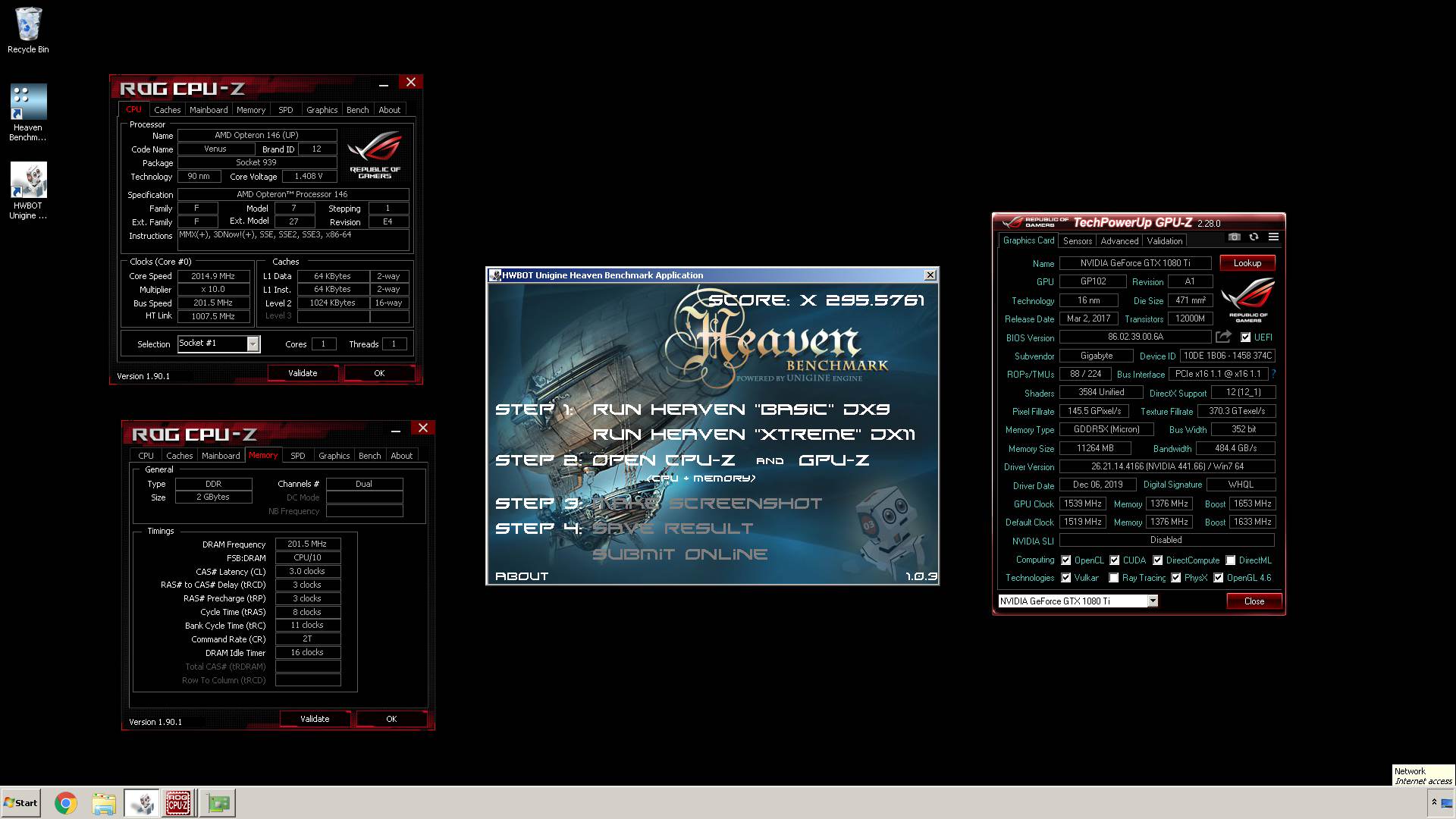Click the Lookup button in GPU-Z
The image size is (1456, 819).
1247,263
